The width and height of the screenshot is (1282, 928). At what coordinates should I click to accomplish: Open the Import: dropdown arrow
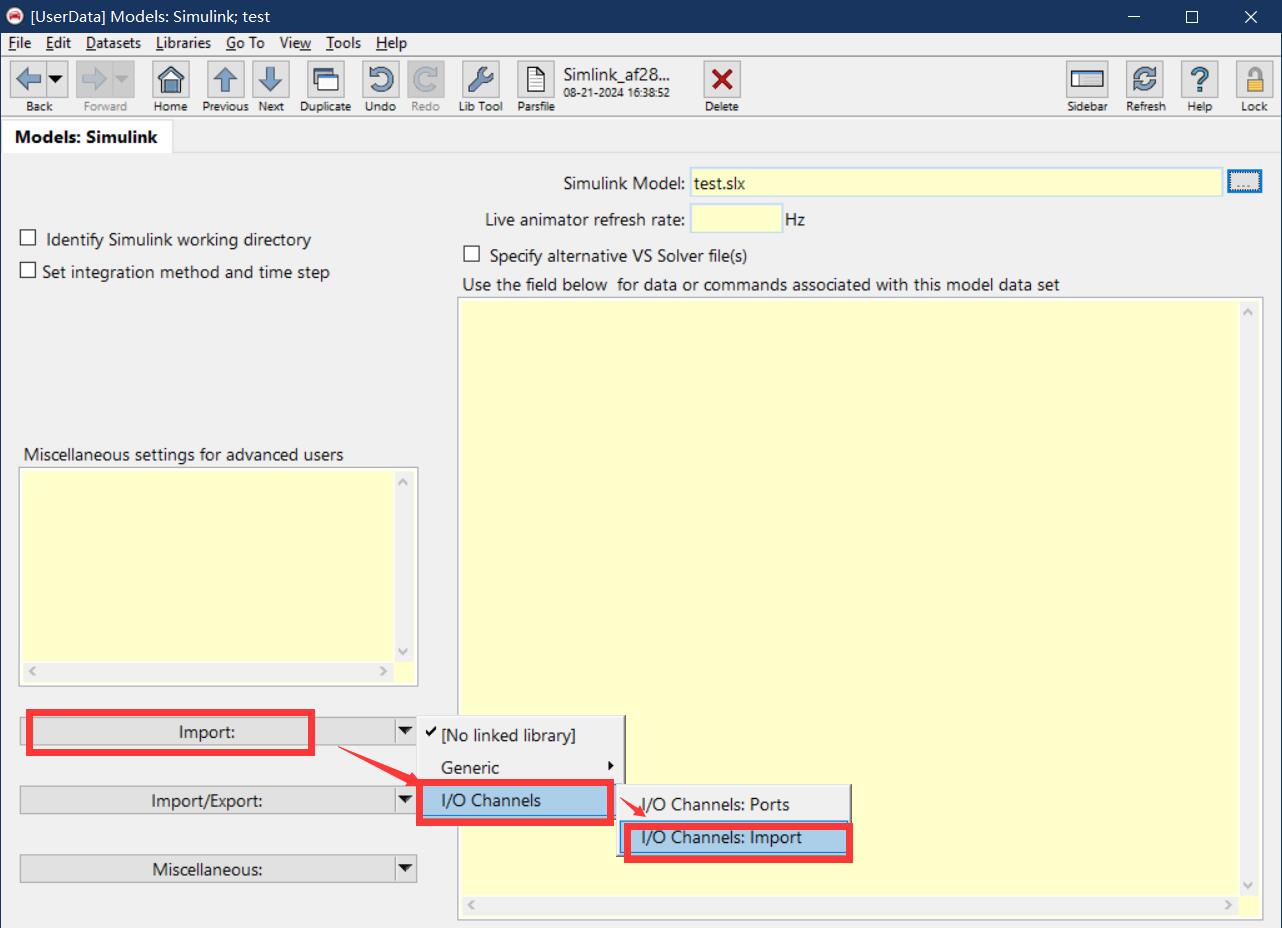pyautogui.click(x=405, y=732)
